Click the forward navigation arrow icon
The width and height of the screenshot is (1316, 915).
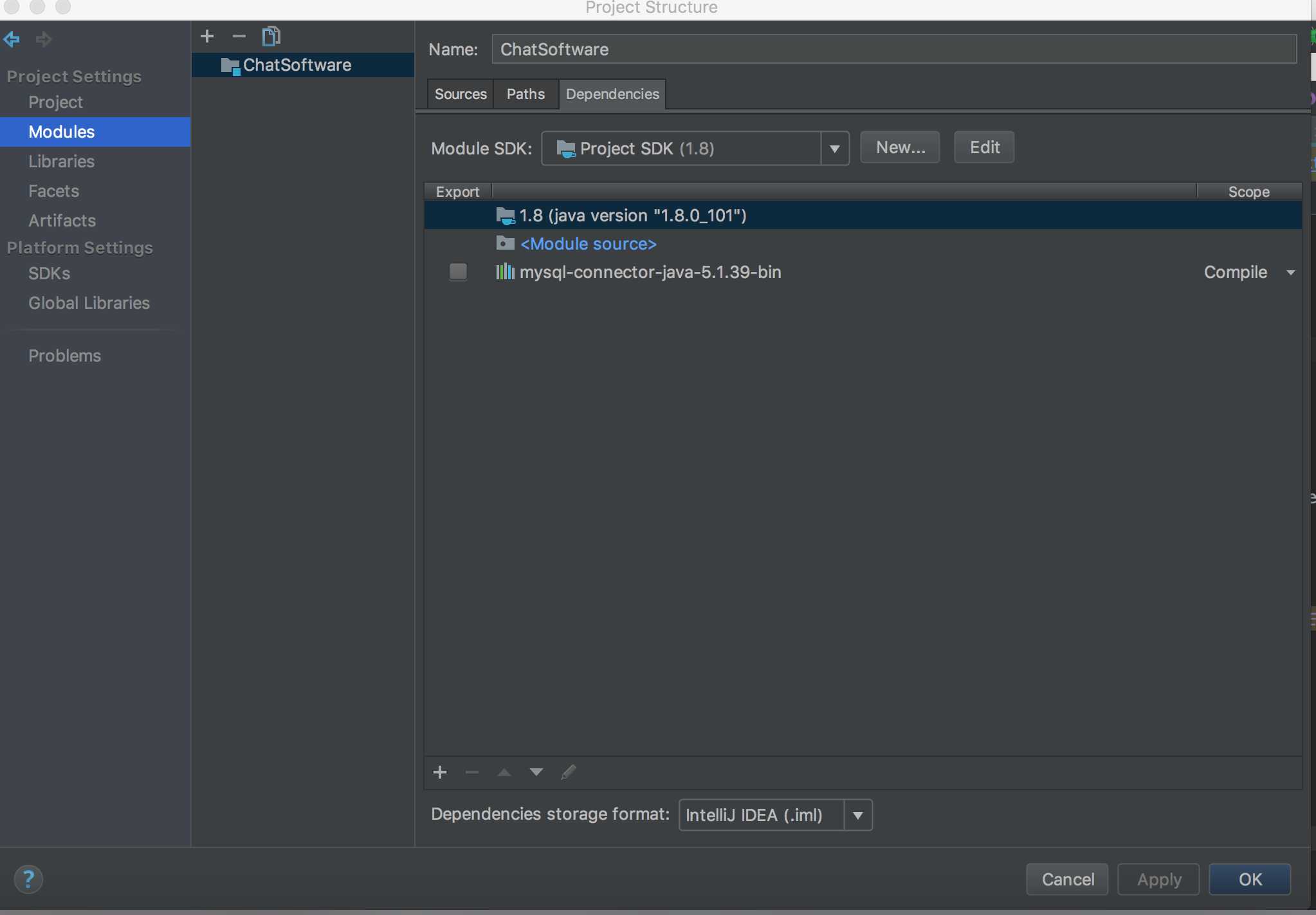(44, 39)
